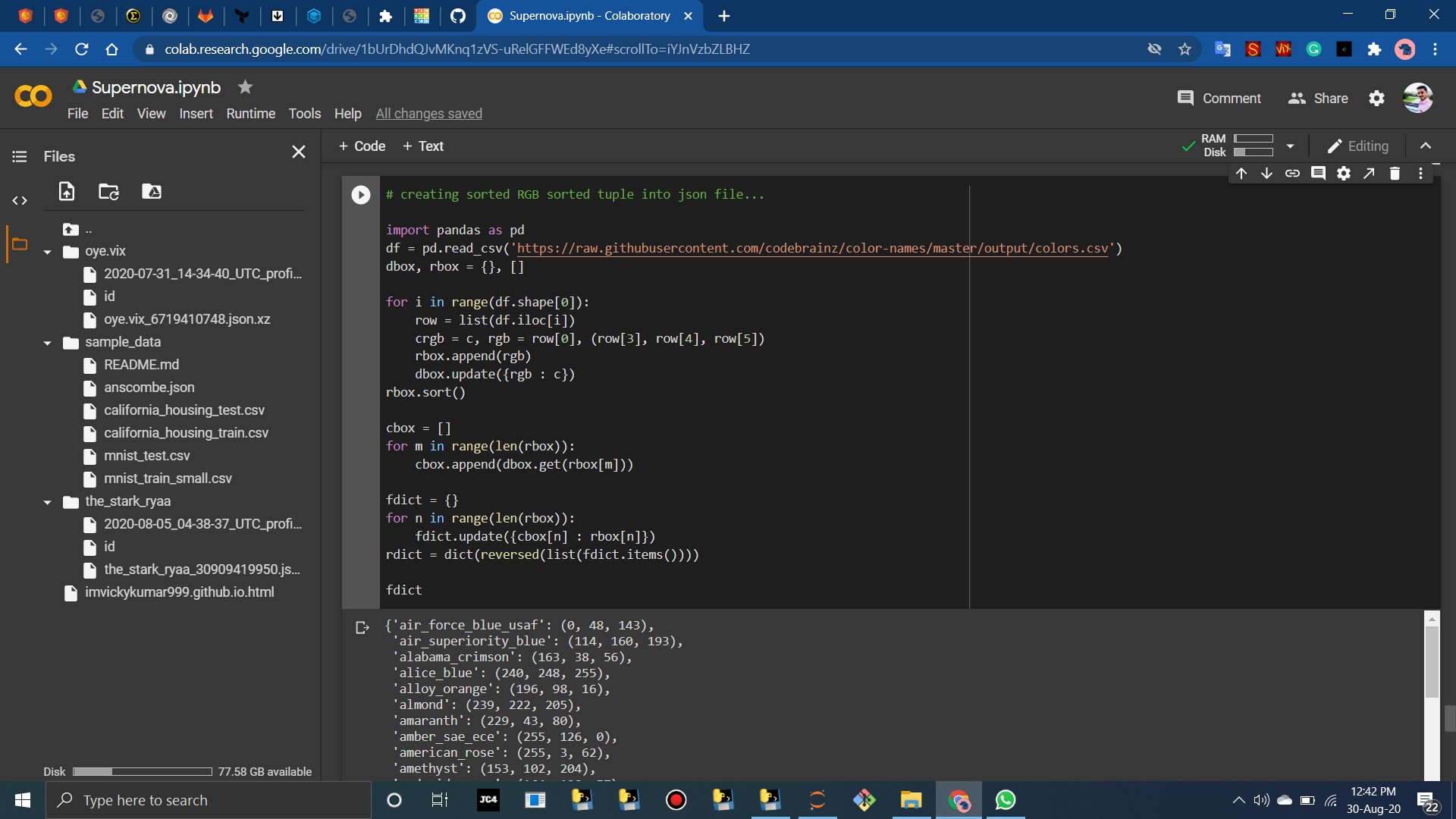Star the Supernova.ipynb notebook
1456x819 pixels.
tap(245, 87)
